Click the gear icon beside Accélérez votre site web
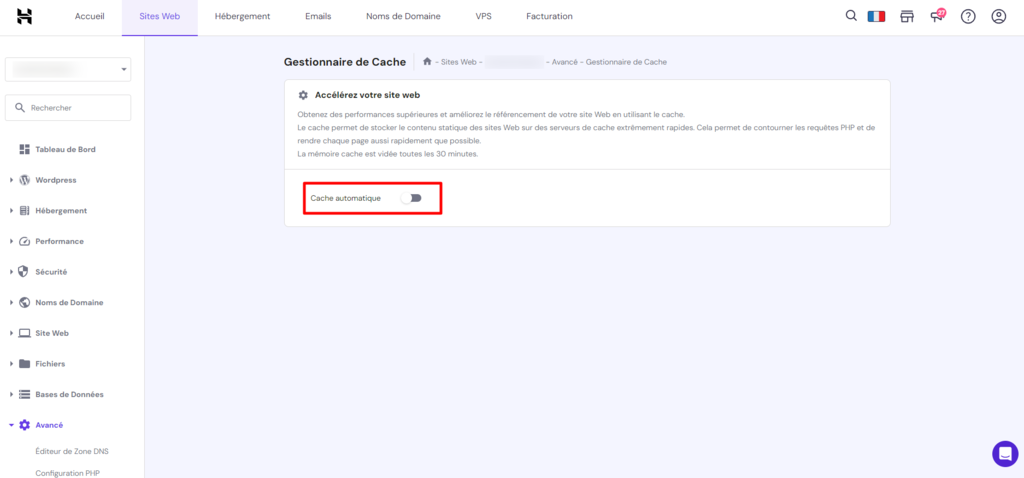The height and width of the screenshot is (478, 1024). pyautogui.click(x=303, y=95)
